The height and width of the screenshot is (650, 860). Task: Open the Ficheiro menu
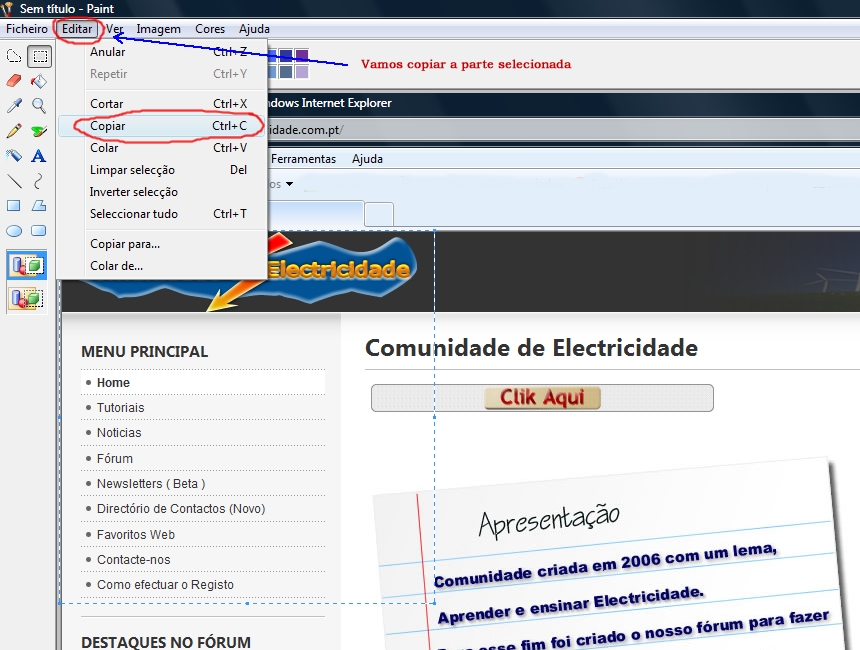27,29
